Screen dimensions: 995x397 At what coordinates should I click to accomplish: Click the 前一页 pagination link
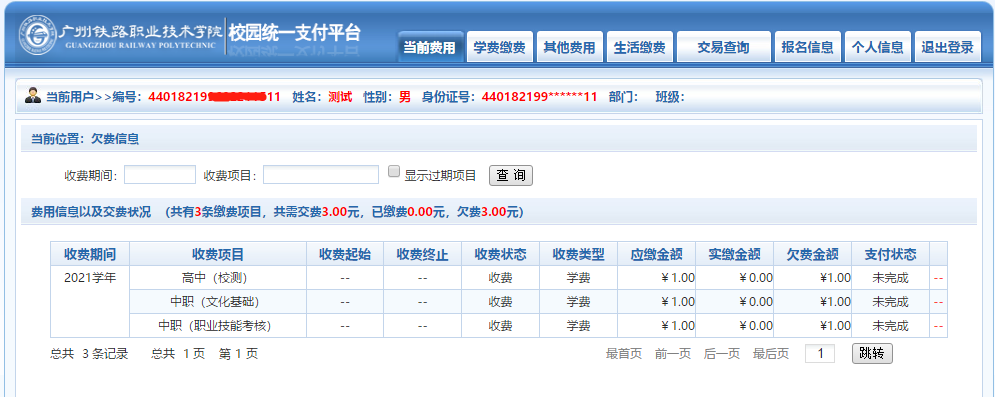click(673, 354)
